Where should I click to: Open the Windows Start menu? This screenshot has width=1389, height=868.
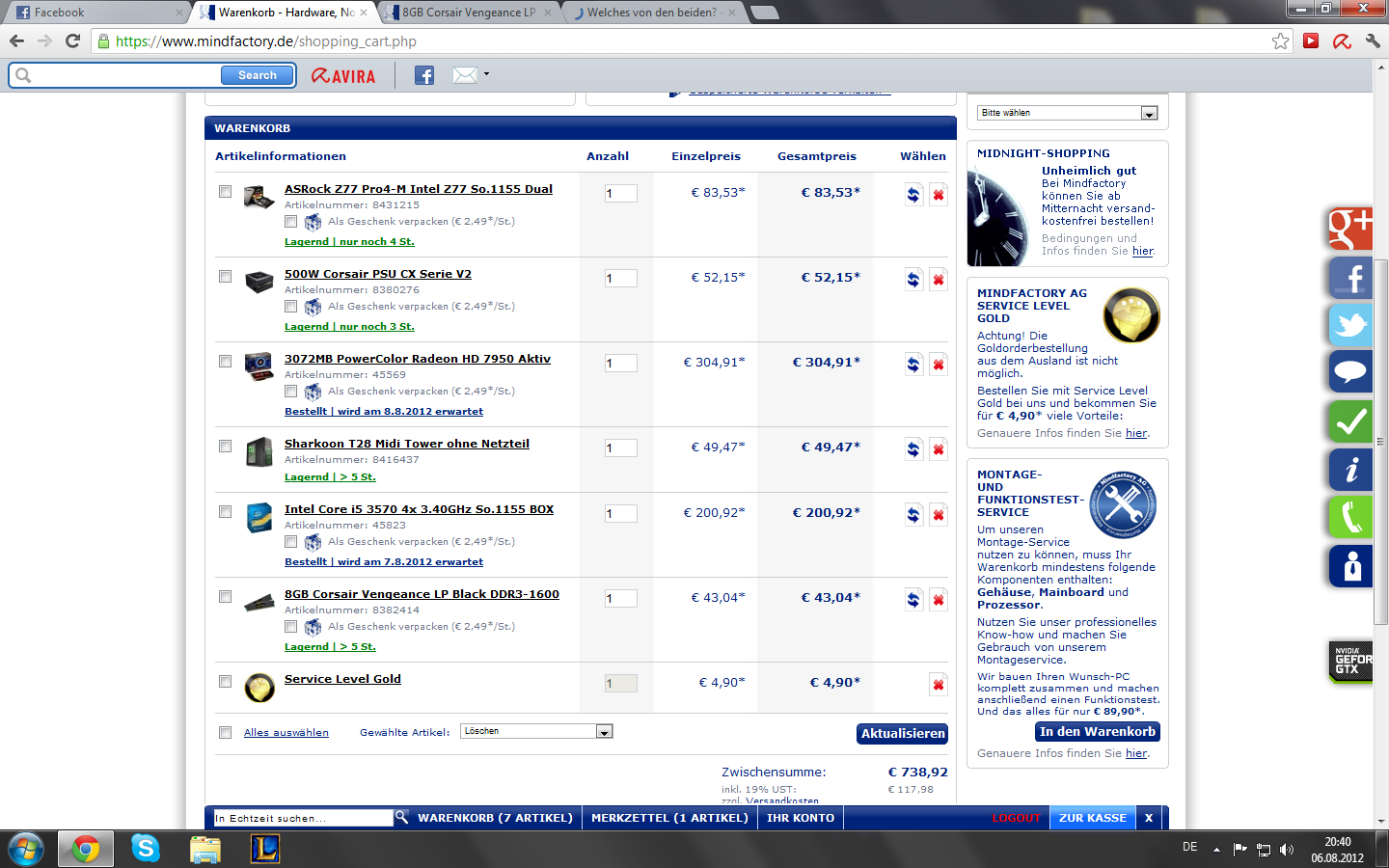(x=26, y=849)
